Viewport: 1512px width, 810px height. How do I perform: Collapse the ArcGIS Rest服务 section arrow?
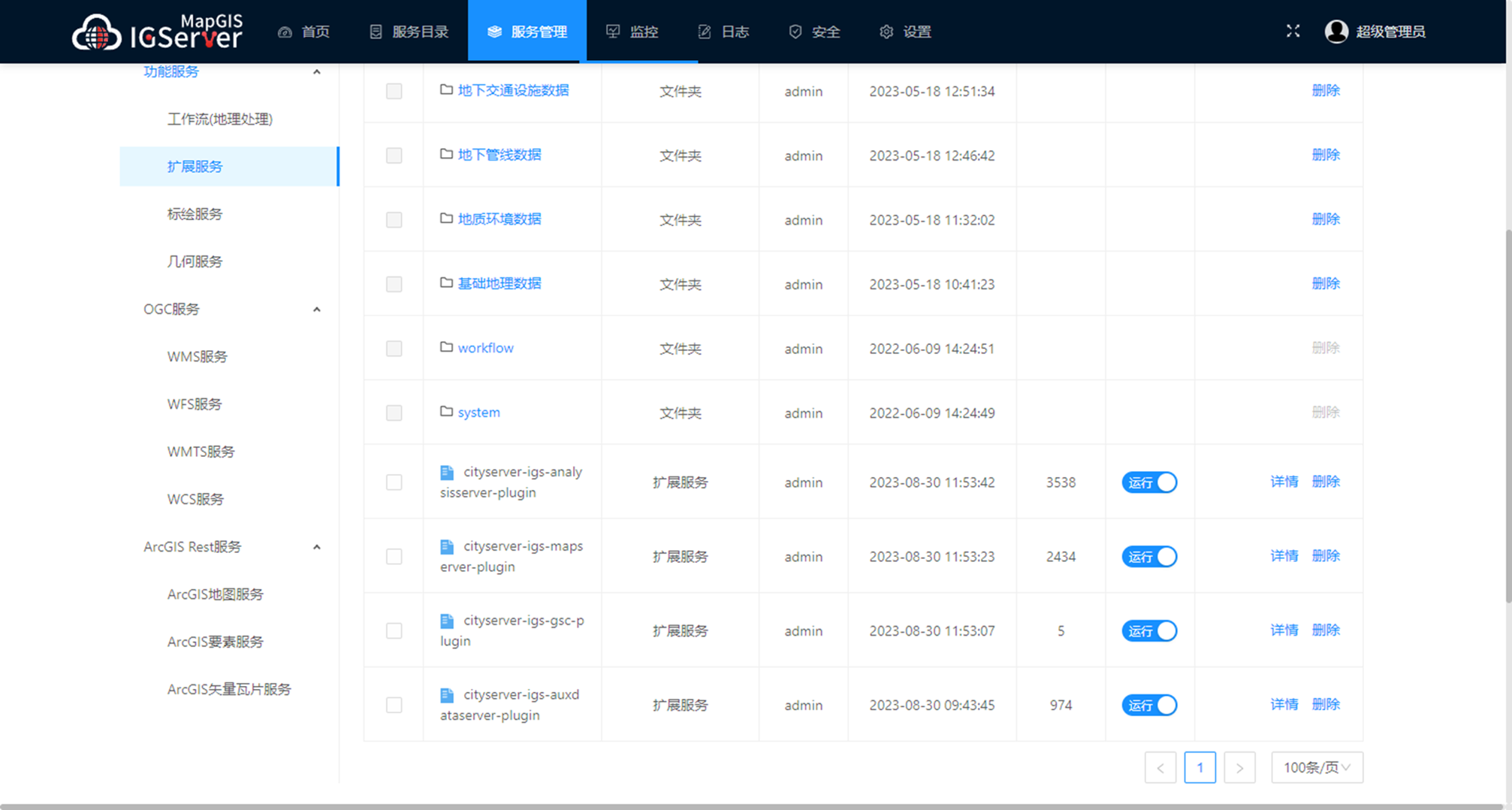pos(316,547)
